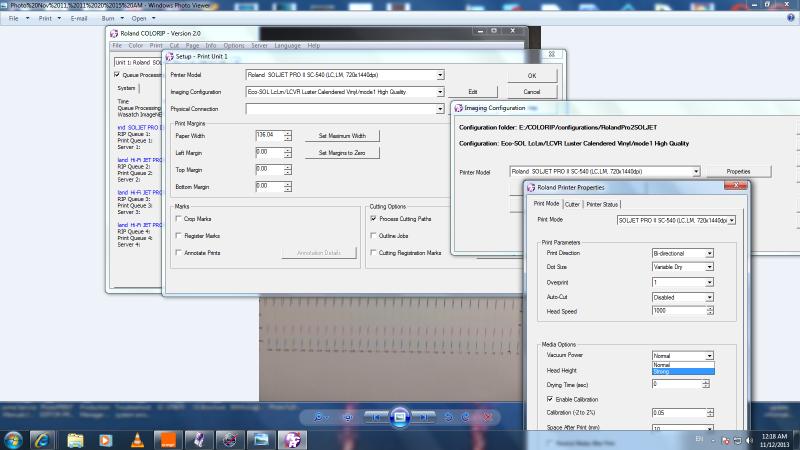Open Printer Model dropdown in Setup dialog
Screen dimensions: 800x450
[x=440, y=75]
